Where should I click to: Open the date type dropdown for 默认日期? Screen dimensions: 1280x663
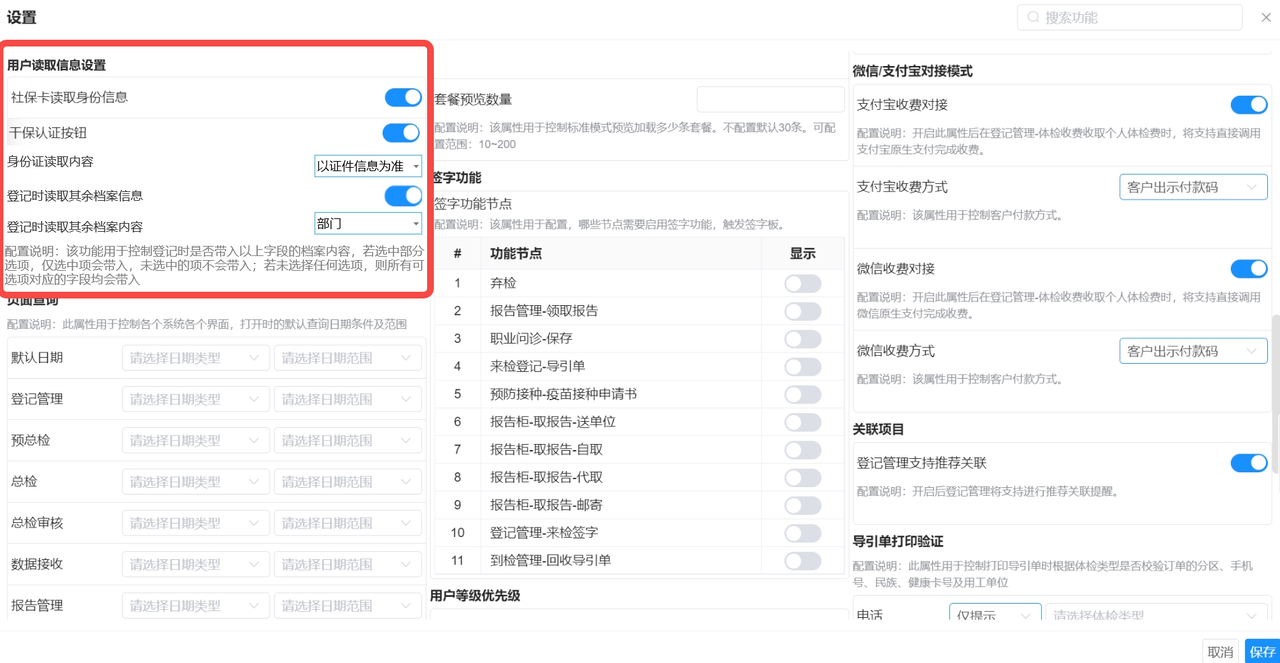pos(195,358)
